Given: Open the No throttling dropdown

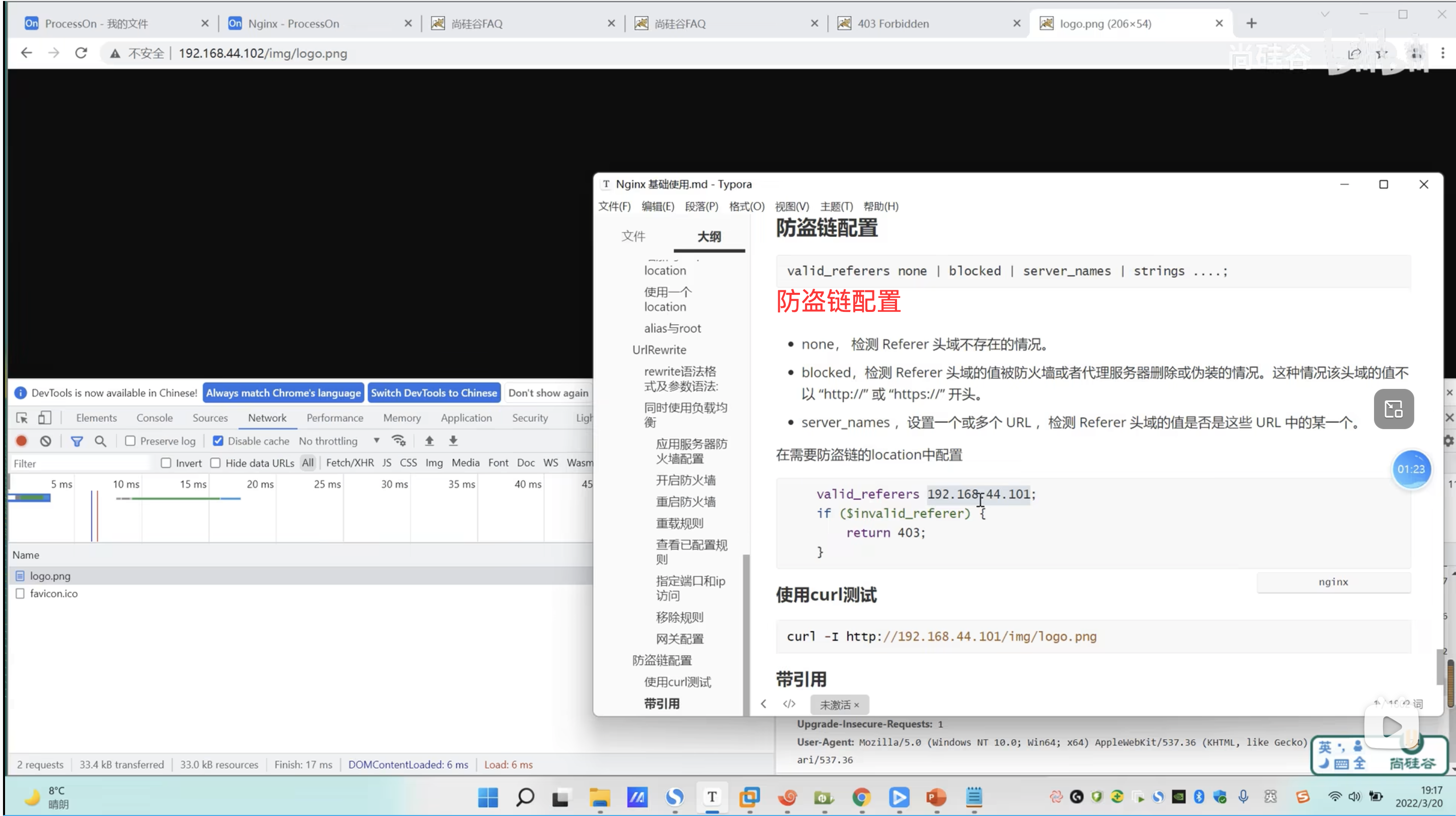Looking at the screenshot, I should tap(339, 441).
